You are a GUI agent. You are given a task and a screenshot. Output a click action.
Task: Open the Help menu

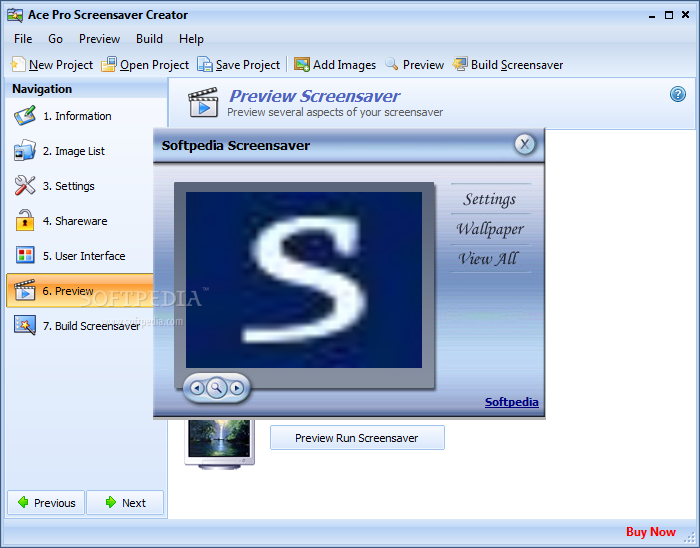tap(191, 39)
